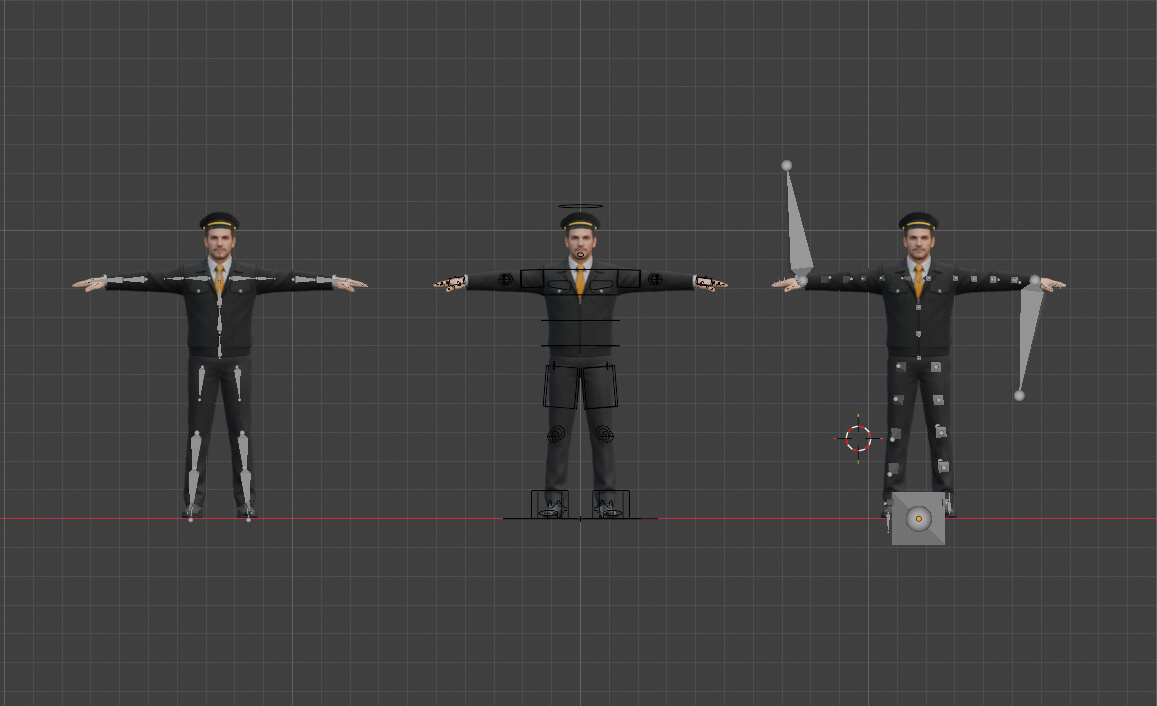Select the large cube root bone under right character
Image resolution: width=1157 pixels, height=706 pixels.
(918, 519)
